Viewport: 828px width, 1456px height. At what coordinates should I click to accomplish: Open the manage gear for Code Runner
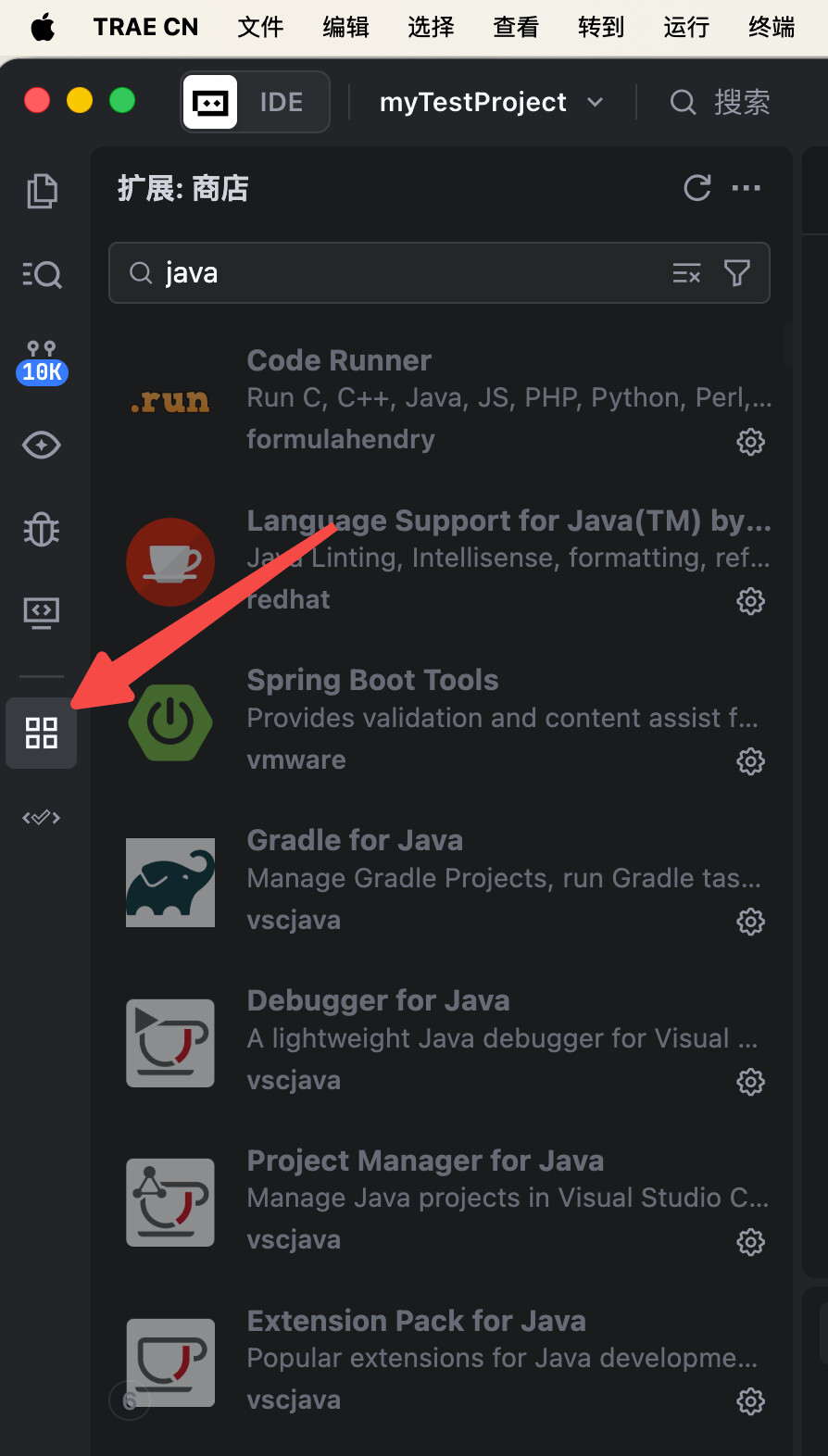[x=750, y=442]
